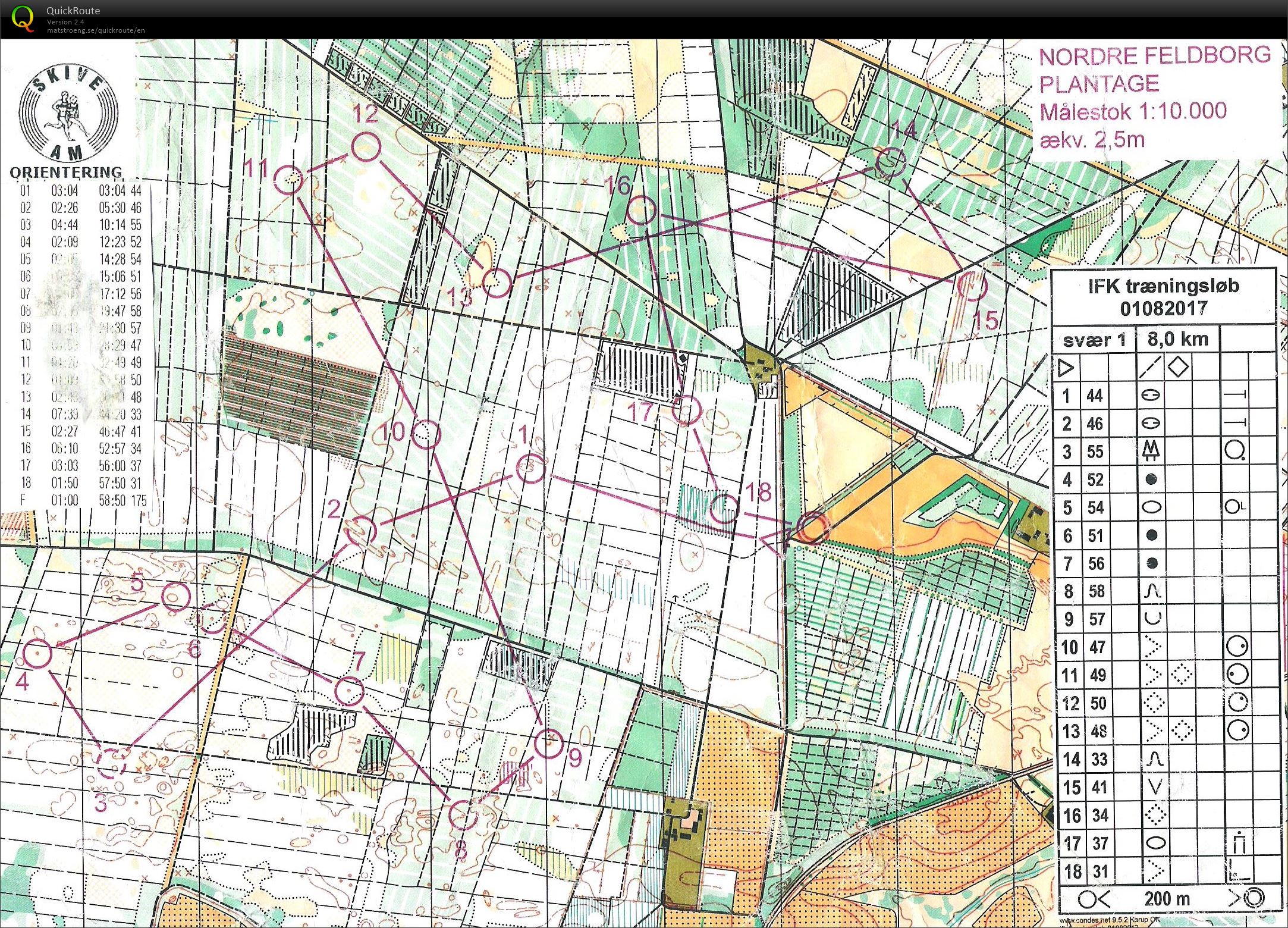The image size is (1288, 928).
Task: Pick control circle 4 on the map
Action: (x=37, y=653)
